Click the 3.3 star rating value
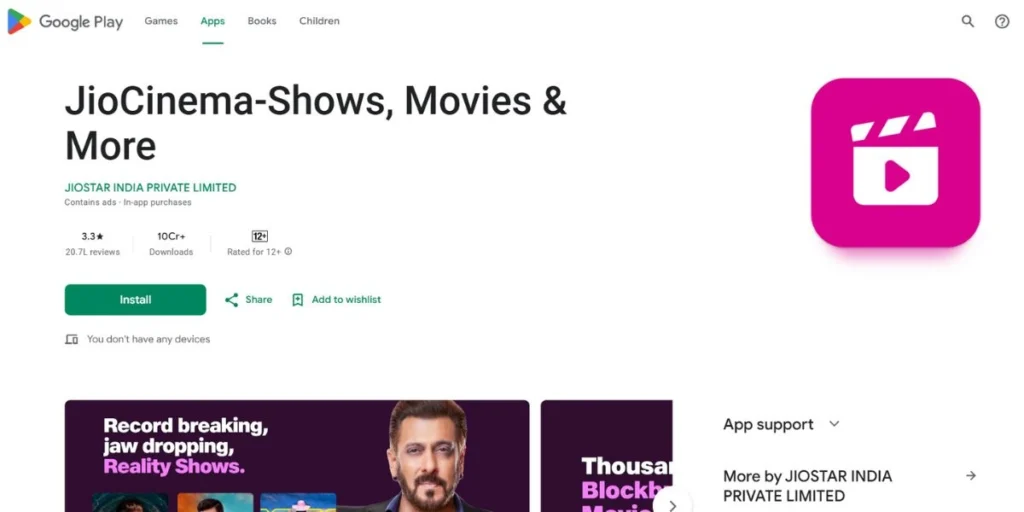This screenshot has width=1024, height=512. [92, 236]
